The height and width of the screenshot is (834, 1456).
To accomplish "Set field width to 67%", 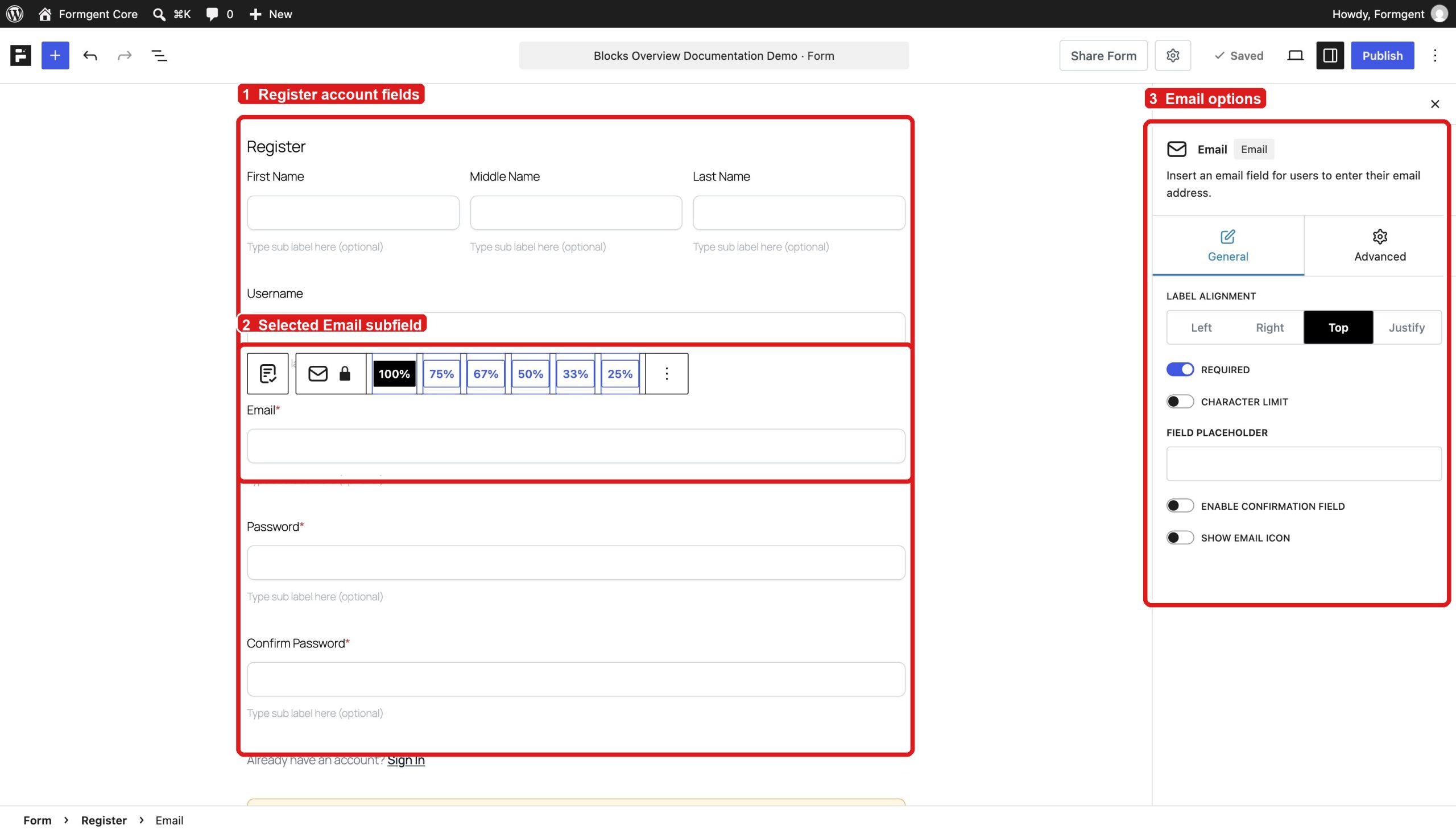I will [486, 373].
